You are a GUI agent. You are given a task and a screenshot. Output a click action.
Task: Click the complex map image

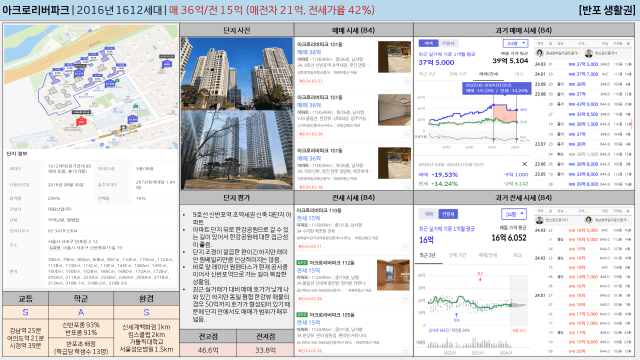[91, 87]
